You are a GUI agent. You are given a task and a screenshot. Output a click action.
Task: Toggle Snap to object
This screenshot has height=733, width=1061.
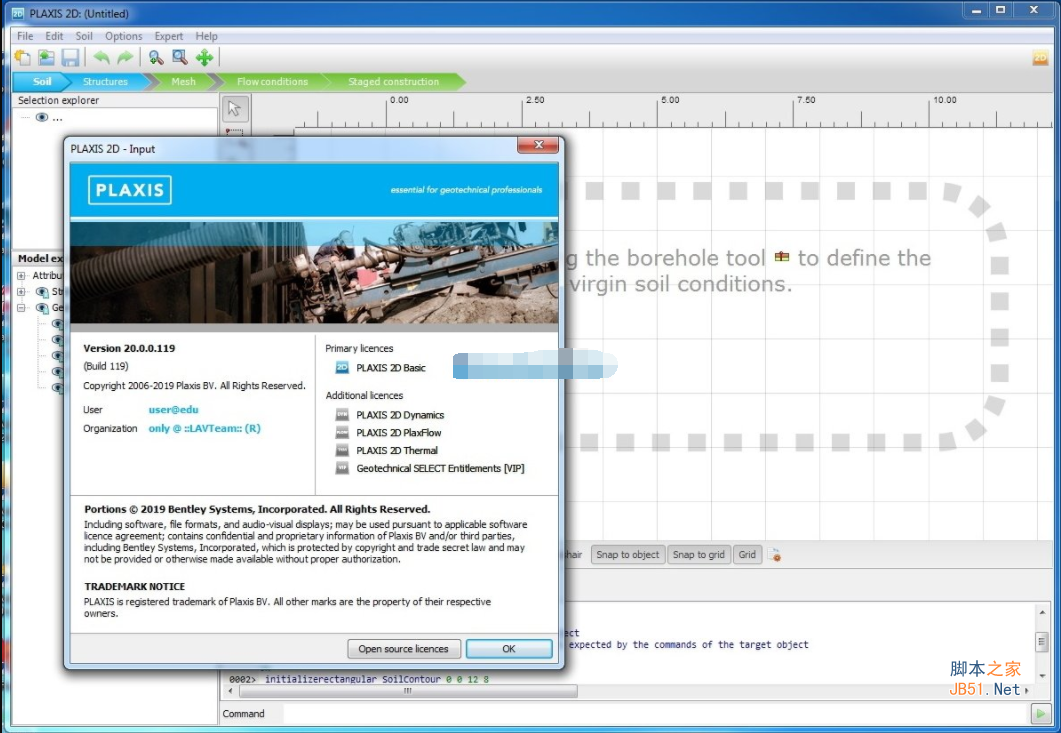tap(627, 555)
